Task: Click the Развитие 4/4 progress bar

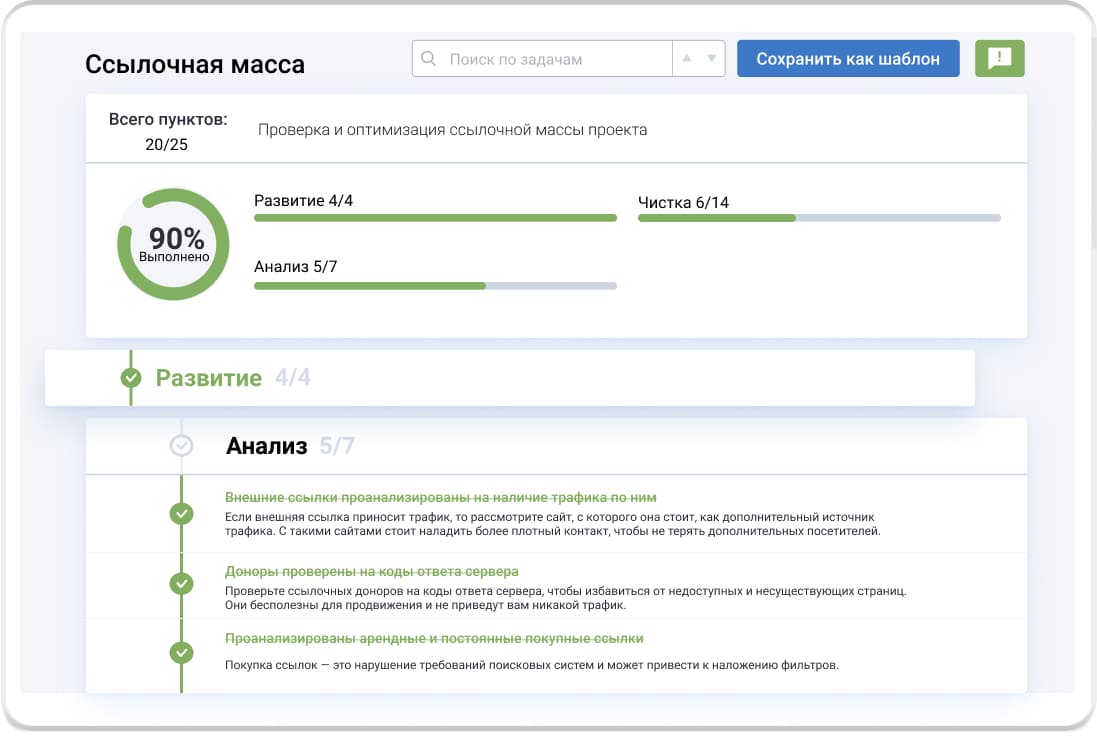Action: (x=435, y=217)
